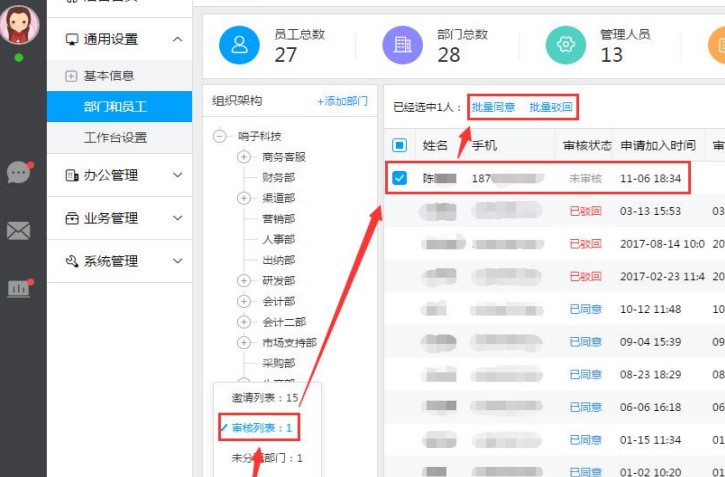Click the 08-23 18:29 time cell
725x477 pixels.
tap(651, 374)
